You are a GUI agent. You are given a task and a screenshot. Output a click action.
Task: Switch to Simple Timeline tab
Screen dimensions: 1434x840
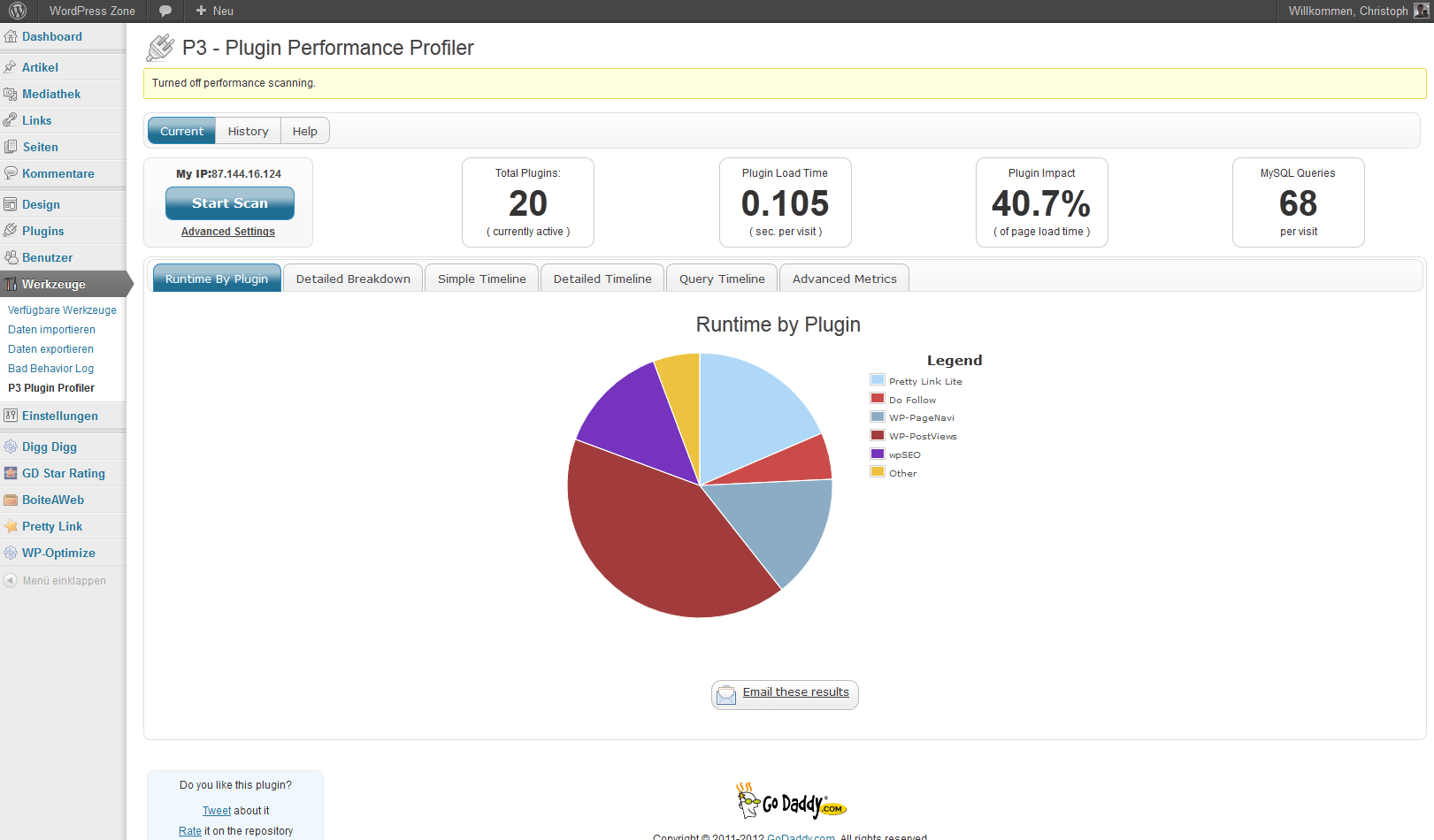[482, 279]
